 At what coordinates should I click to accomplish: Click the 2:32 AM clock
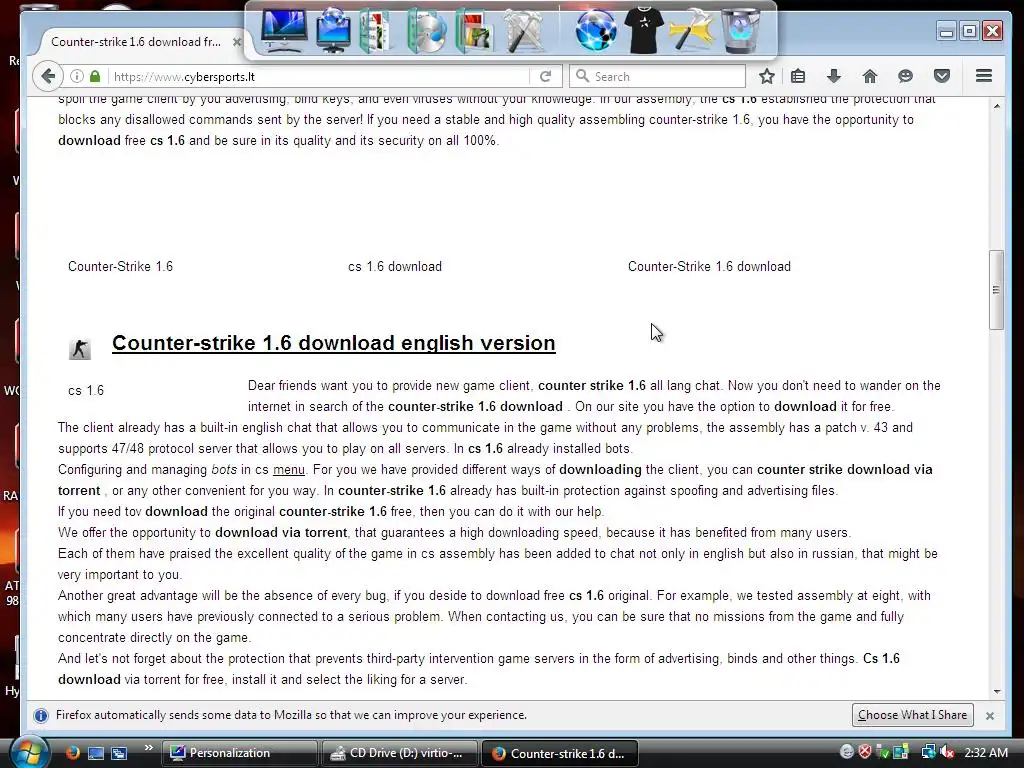pos(986,753)
